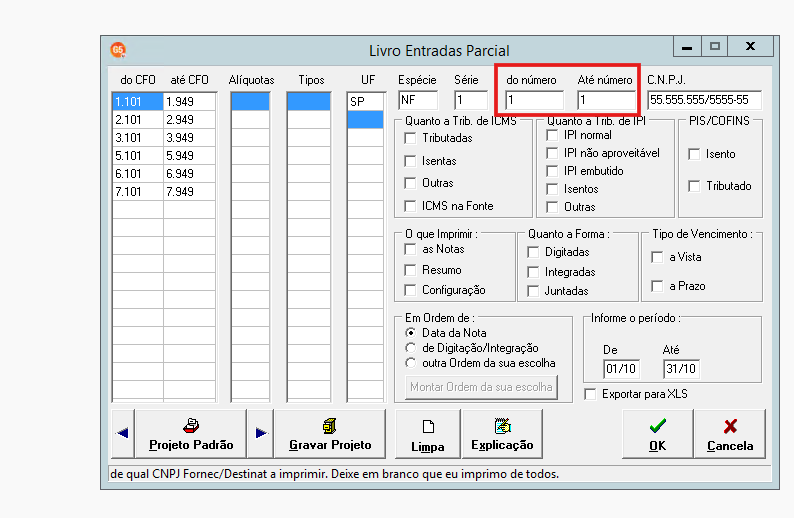Tick ICMS na Fonte checkbox

pos(410,206)
